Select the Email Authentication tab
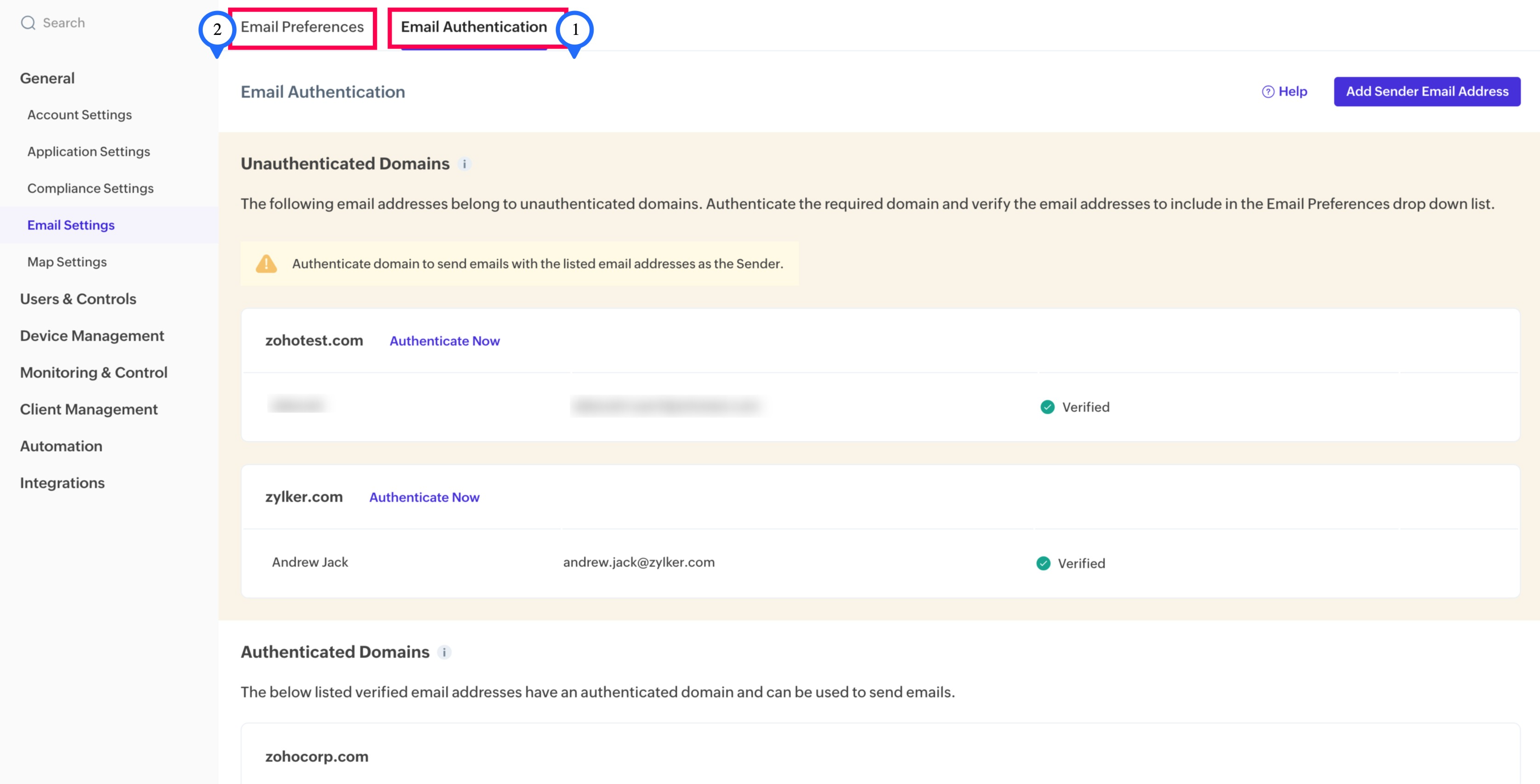Screen dimensions: 1540x784 474,27
